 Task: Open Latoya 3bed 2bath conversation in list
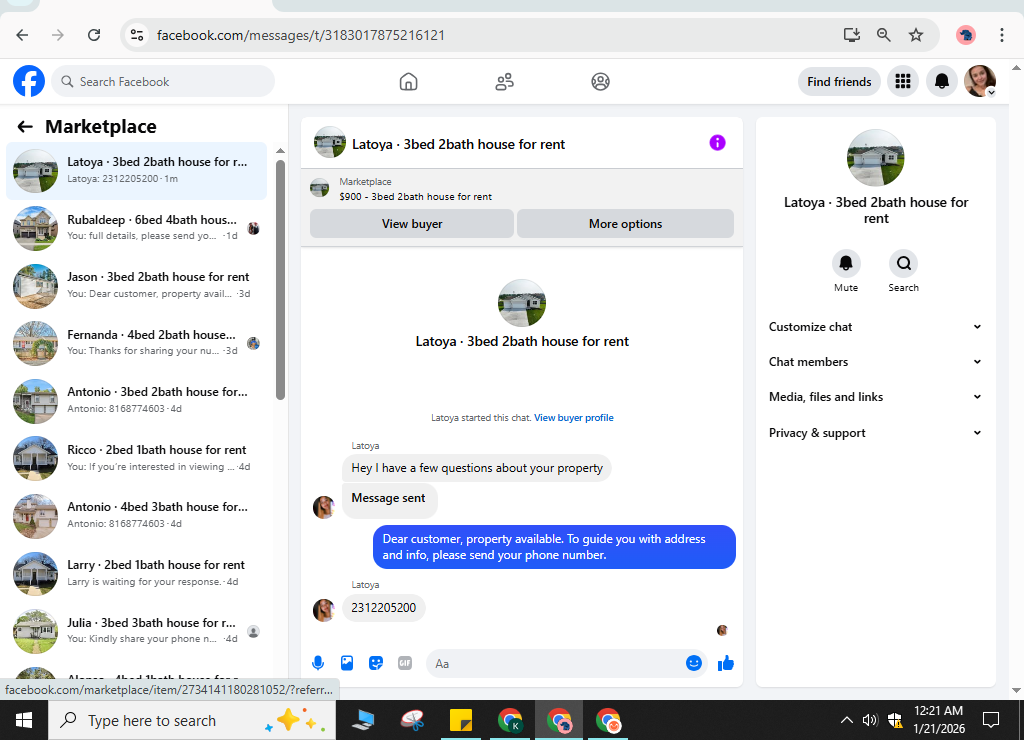tap(136, 170)
